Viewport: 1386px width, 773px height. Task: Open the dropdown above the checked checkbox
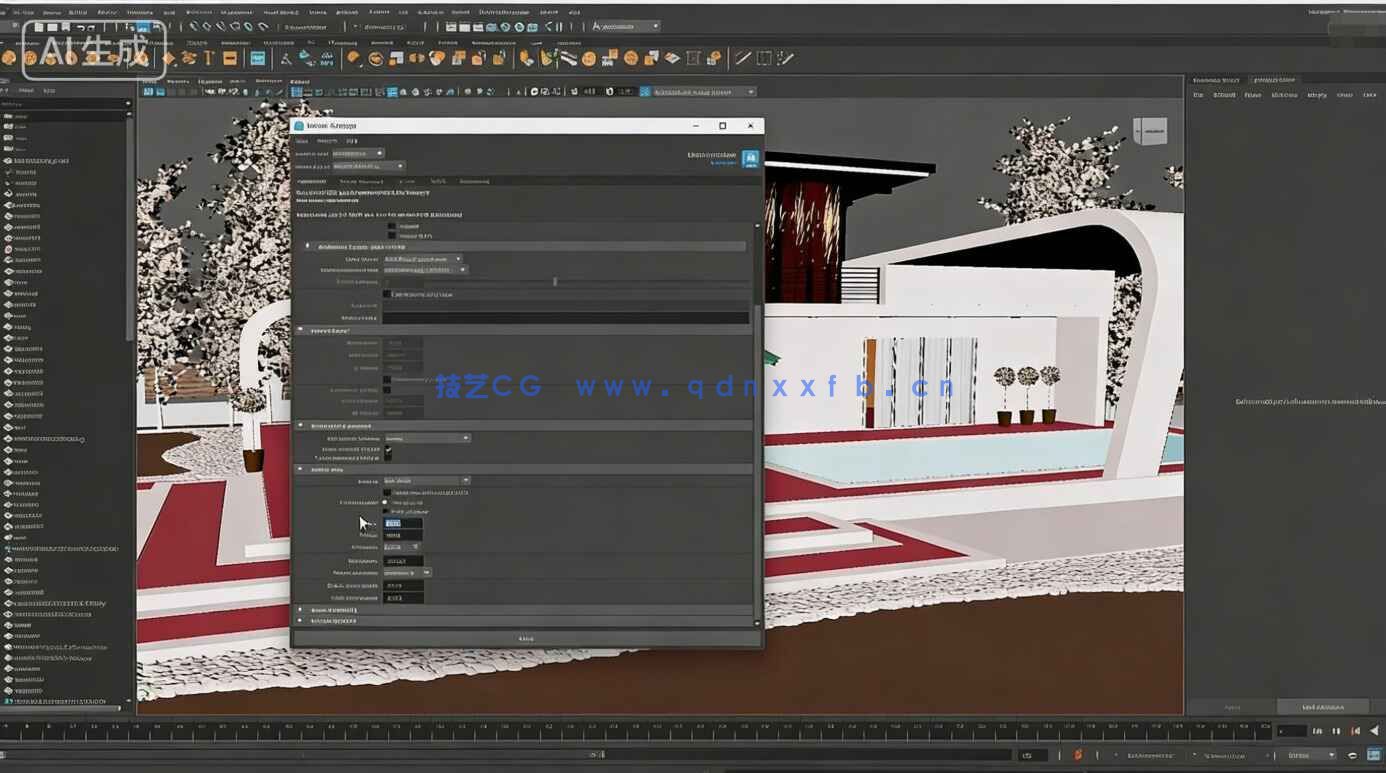click(x=427, y=438)
